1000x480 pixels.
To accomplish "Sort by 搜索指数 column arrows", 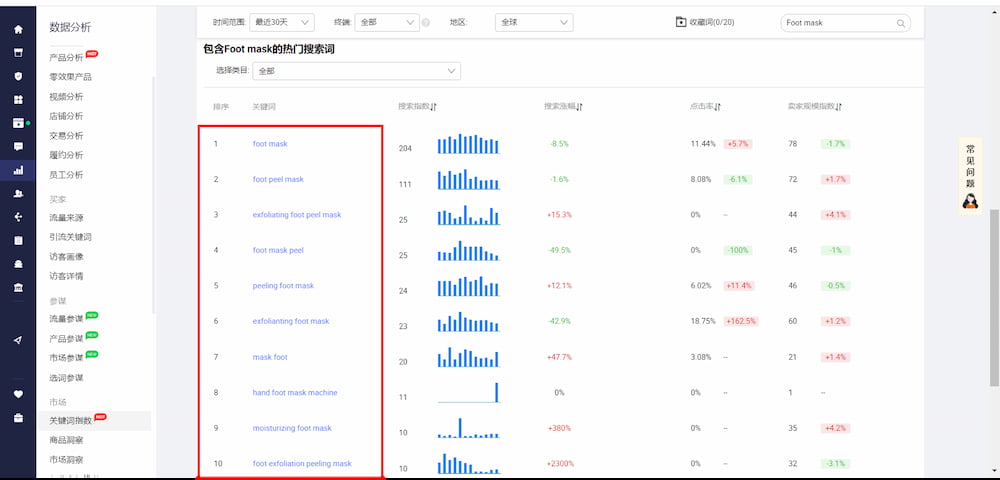I will click(434, 107).
